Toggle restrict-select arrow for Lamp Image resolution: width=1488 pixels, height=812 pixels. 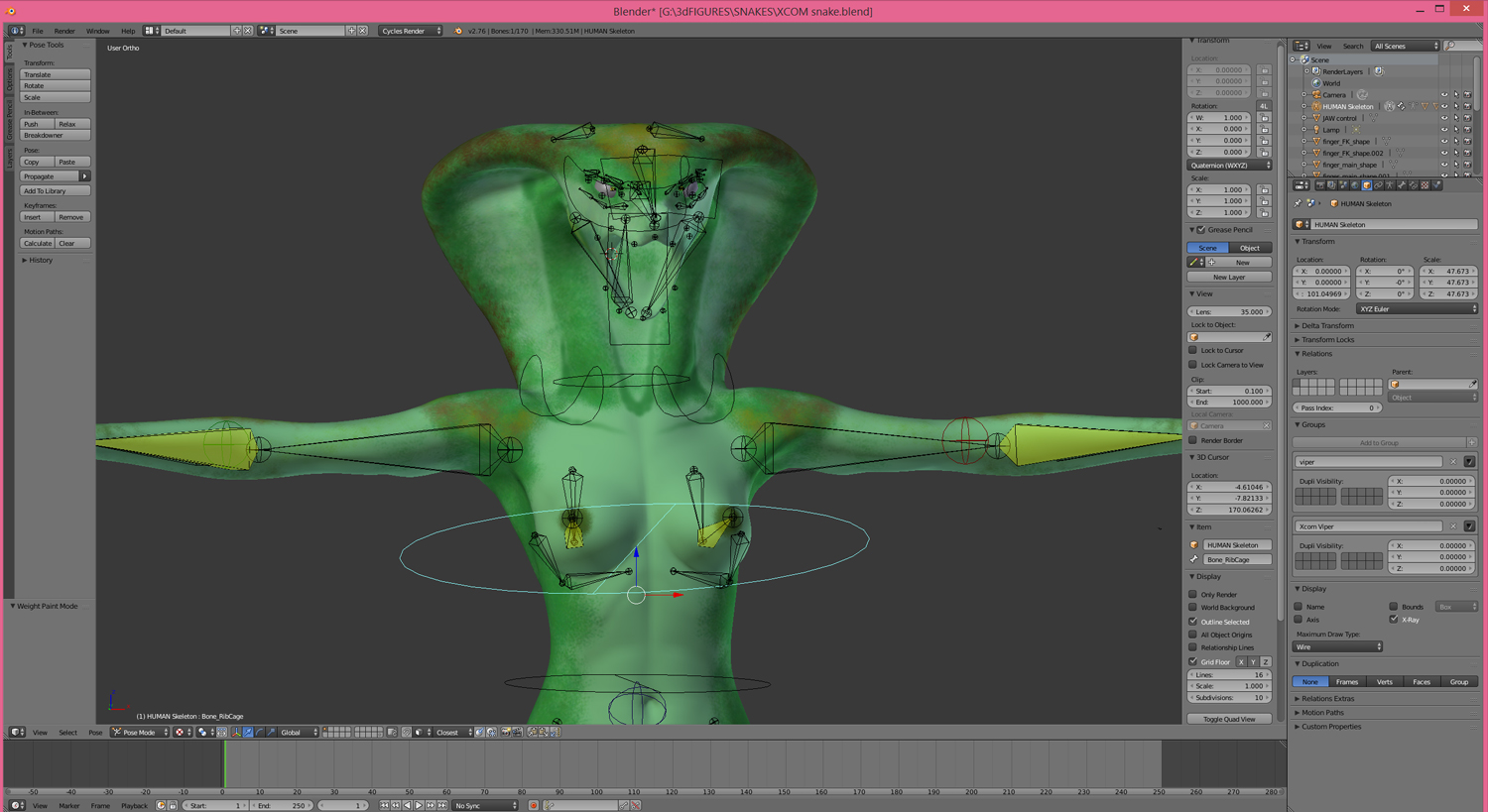1455,130
